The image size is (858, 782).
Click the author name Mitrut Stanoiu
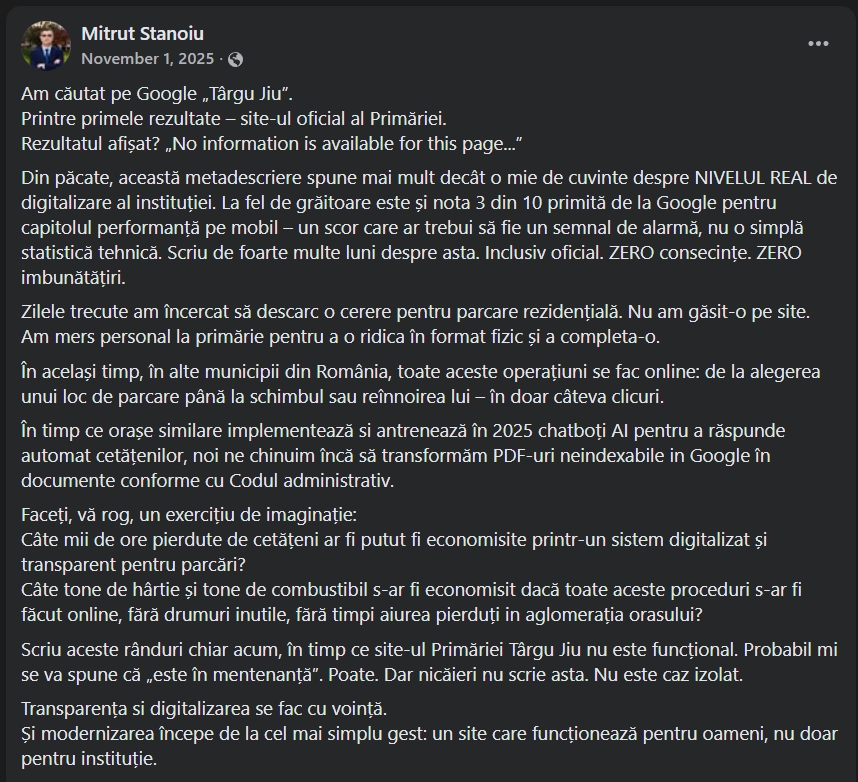pos(142,34)
